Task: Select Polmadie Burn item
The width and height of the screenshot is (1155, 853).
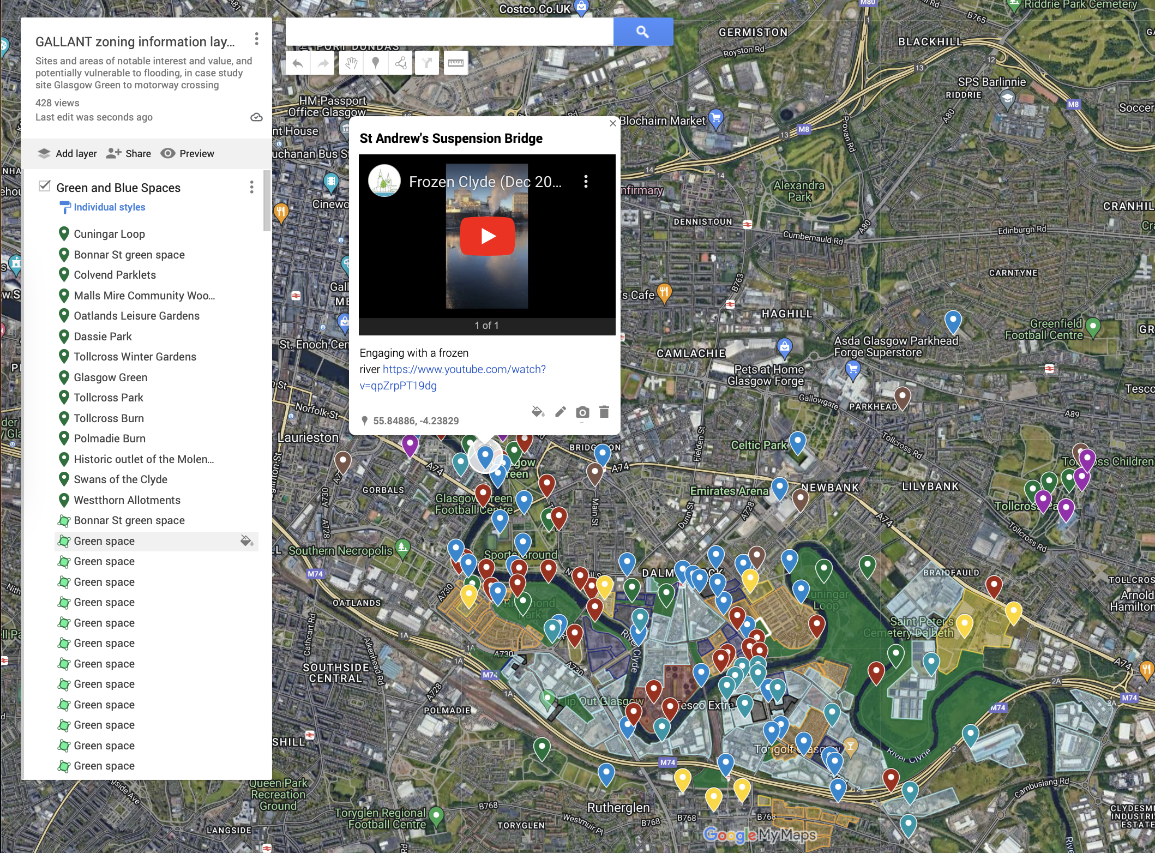Action: (109, 438)
